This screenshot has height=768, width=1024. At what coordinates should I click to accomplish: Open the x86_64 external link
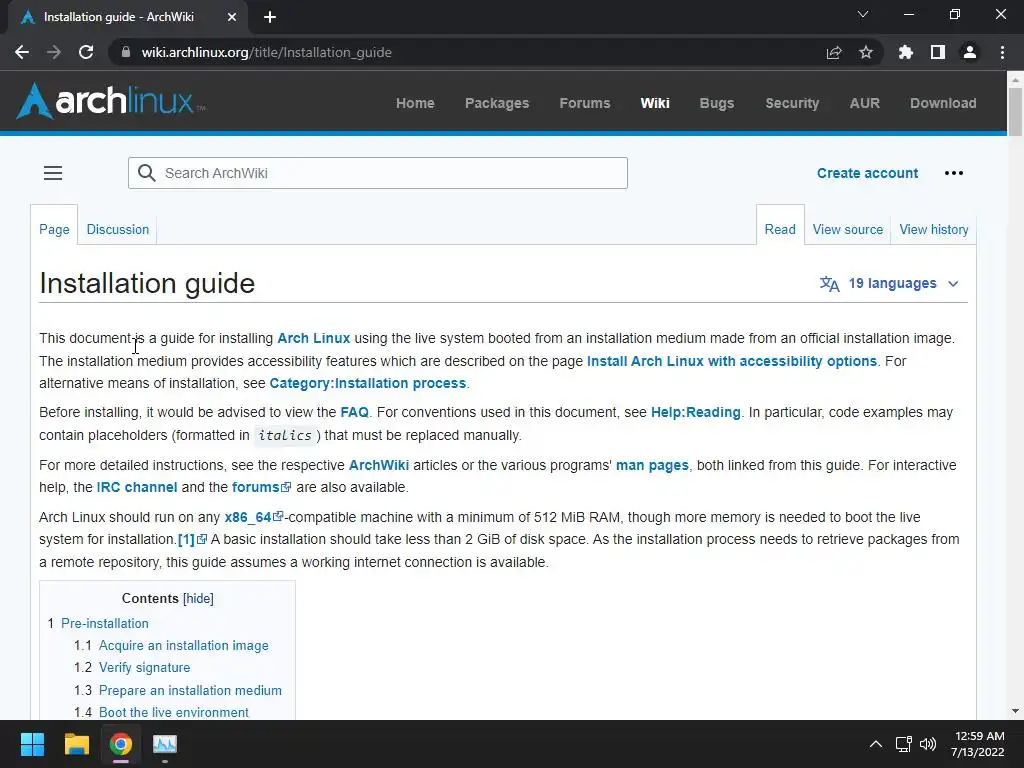click(254, 517)
